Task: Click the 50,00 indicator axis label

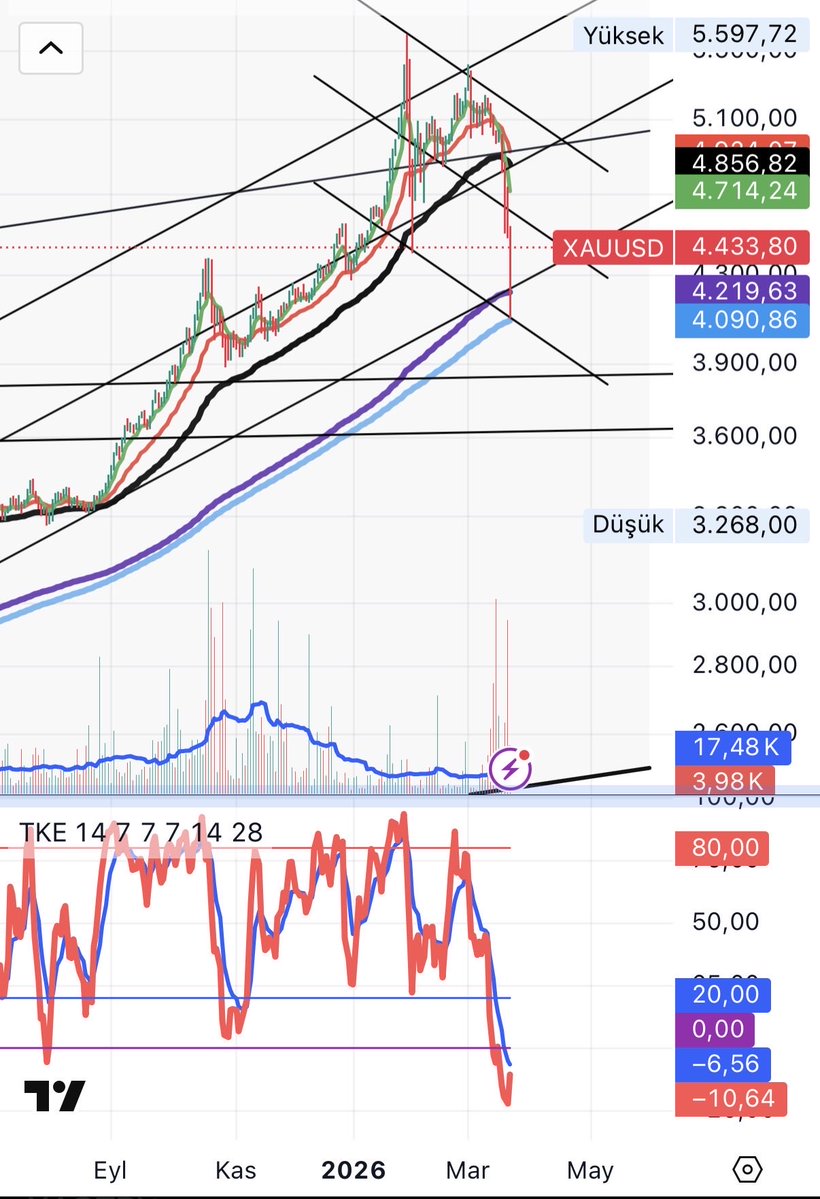Action: pyautogui.click(x=725, y=921)
